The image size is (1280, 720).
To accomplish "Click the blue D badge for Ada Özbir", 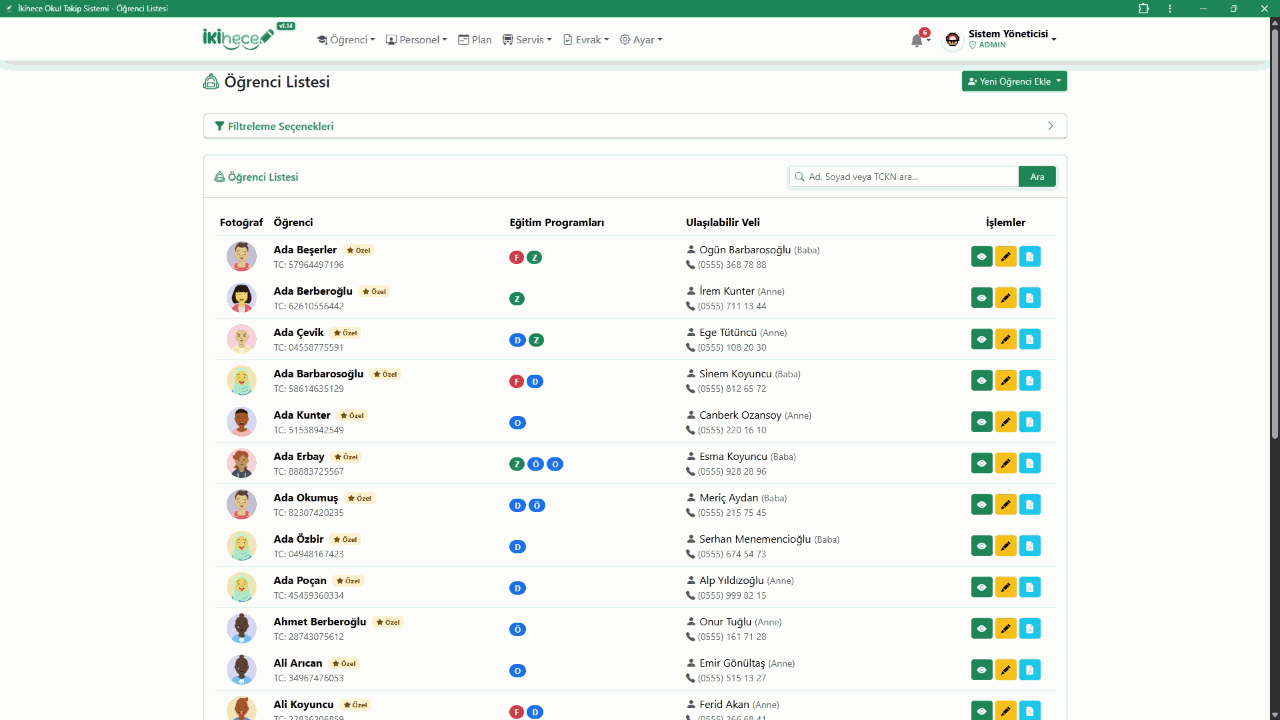I will [517, 547].
